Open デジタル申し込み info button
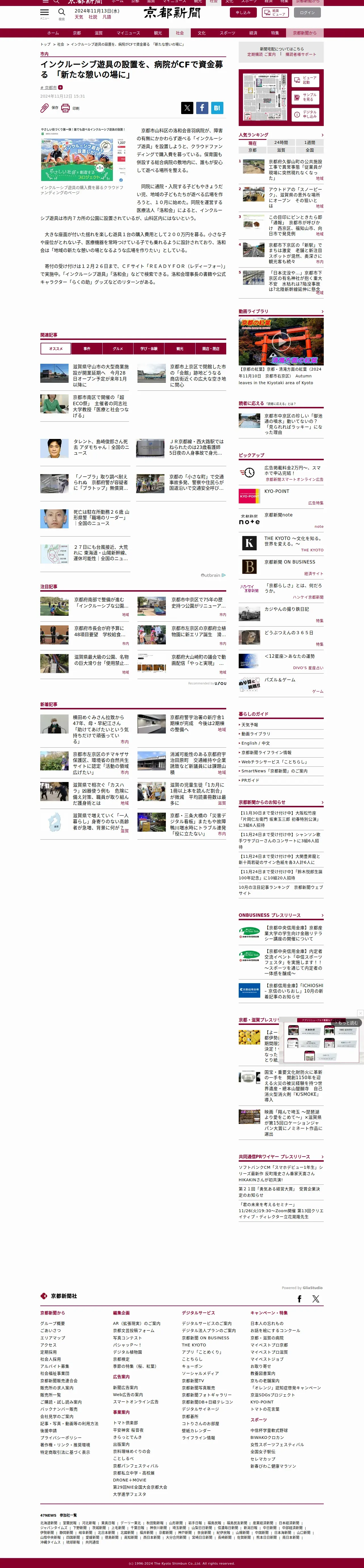 (x=305, y=114)
